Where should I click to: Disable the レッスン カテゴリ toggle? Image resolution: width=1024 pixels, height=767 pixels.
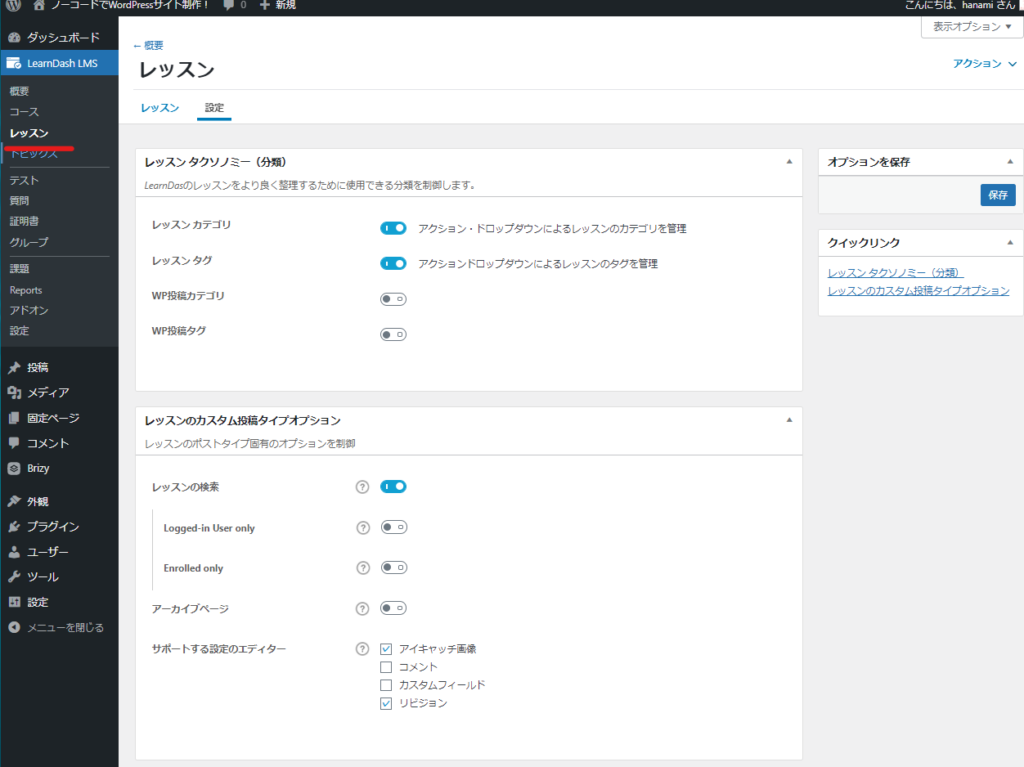(393, 228)
